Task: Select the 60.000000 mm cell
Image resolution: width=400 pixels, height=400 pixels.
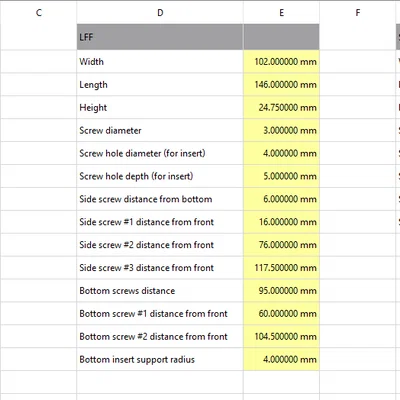Action: [281, 314]
